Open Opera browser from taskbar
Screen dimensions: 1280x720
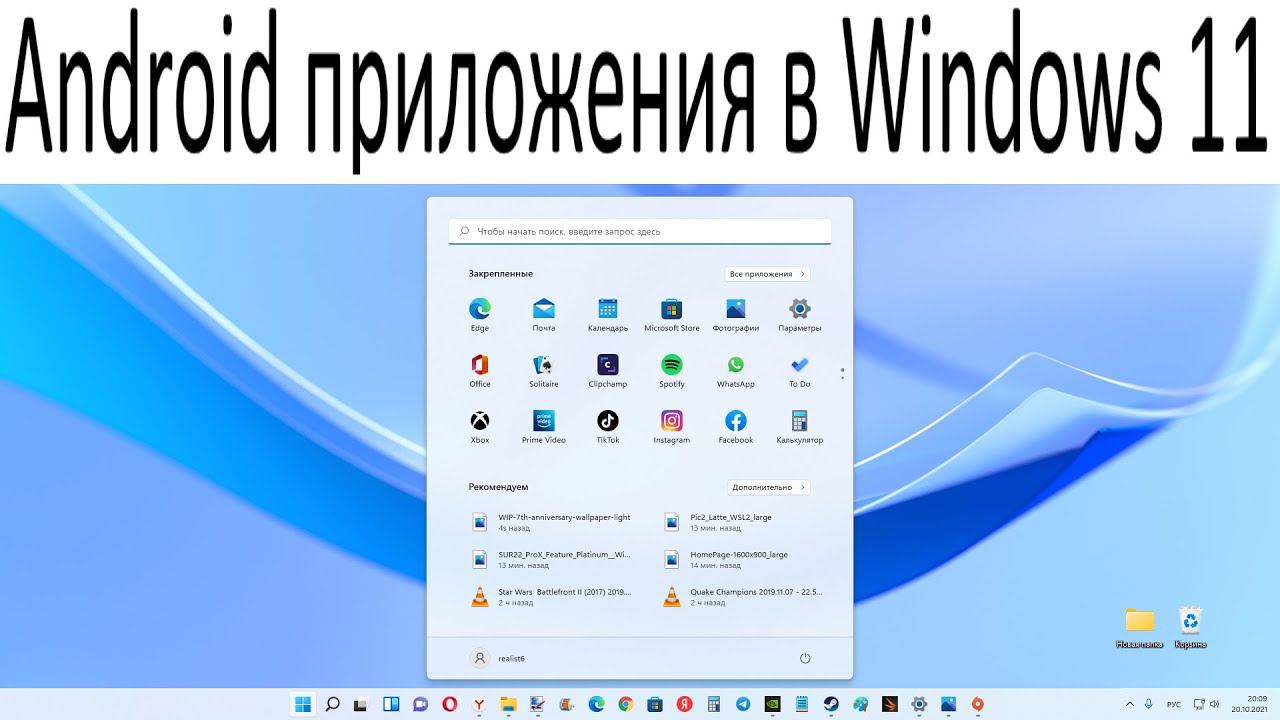click(x=450, y=704)
